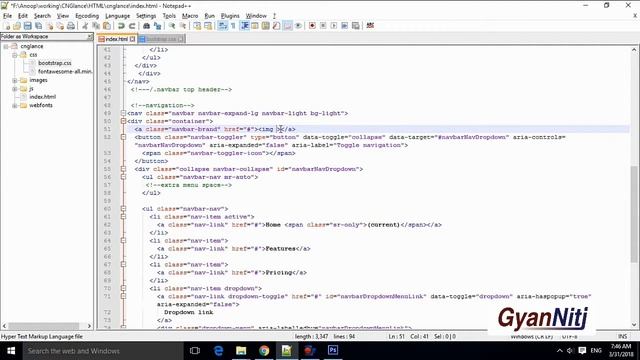
Task: Open the Replace dialog toolbar icon
Action: pos(157,26)
